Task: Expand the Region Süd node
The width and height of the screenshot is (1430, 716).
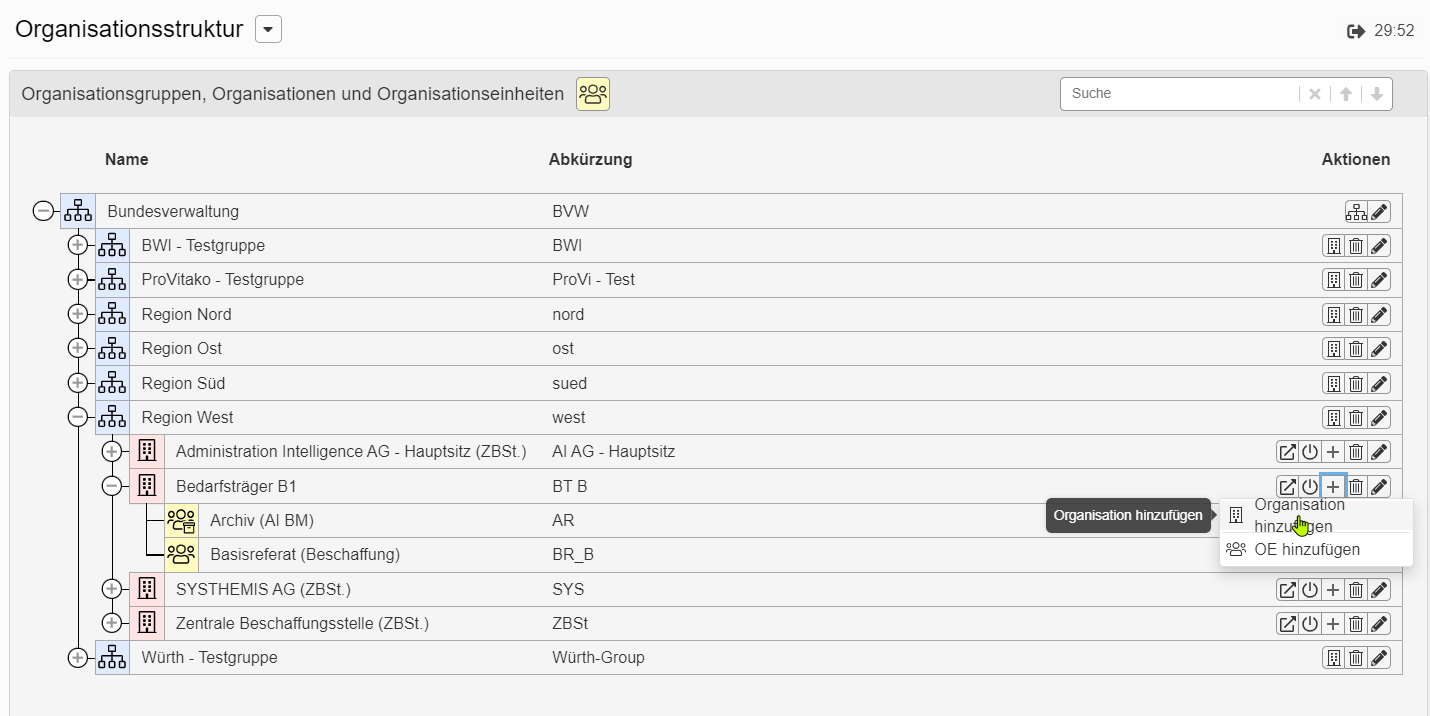Action: pos(77,383)
